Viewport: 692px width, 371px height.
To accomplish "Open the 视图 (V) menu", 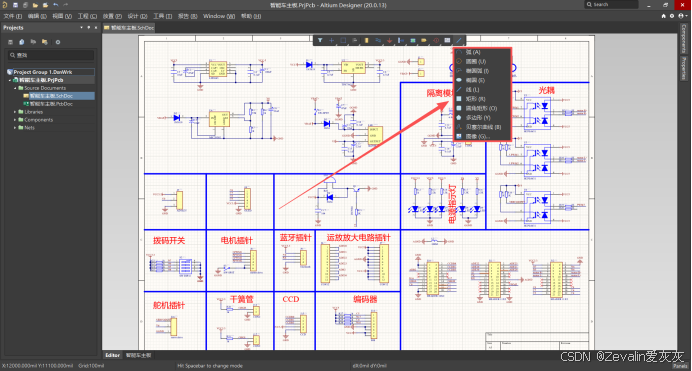I will click(62, 16).
